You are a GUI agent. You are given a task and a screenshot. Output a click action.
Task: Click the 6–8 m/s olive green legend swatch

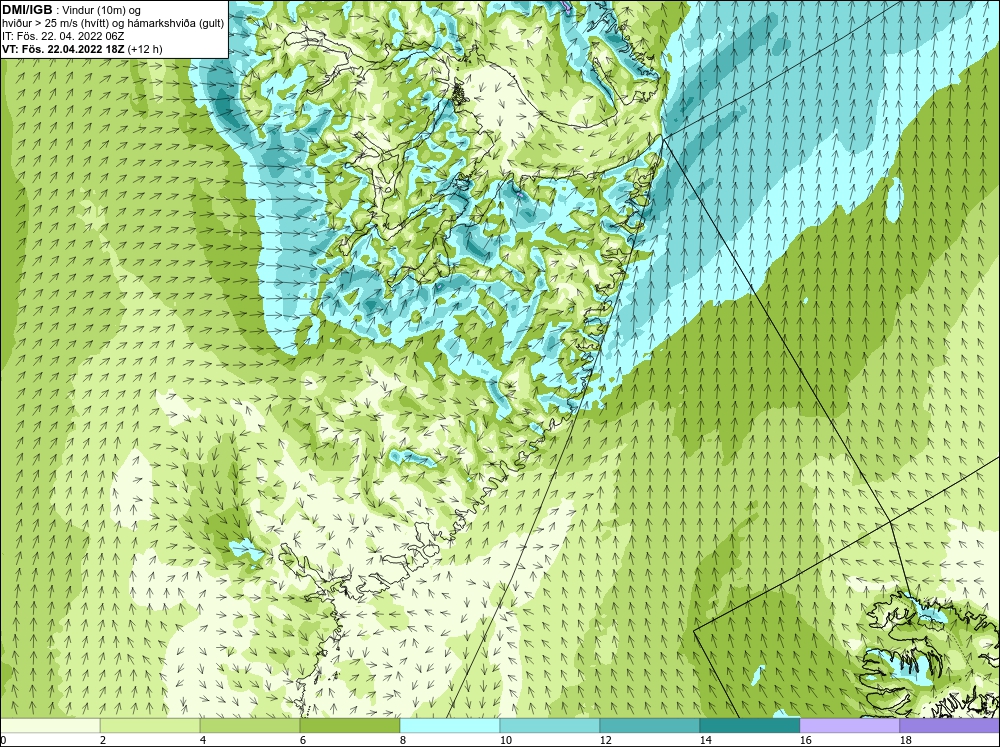[x=350, y=725]
